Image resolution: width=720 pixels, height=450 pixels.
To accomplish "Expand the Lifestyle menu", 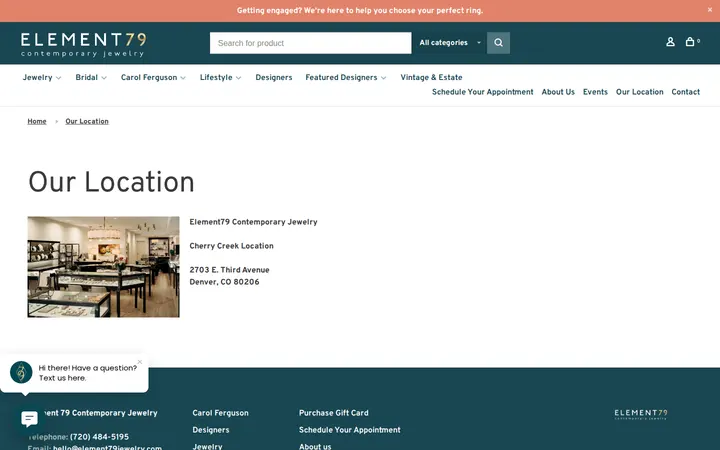I will coord(220,78).
